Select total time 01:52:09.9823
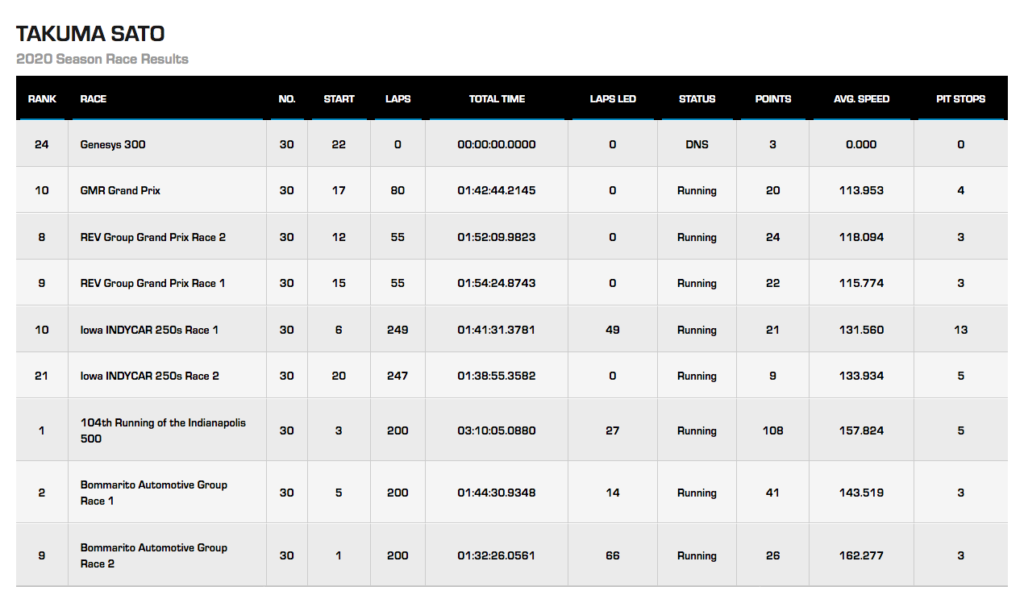 click(496, 237)
